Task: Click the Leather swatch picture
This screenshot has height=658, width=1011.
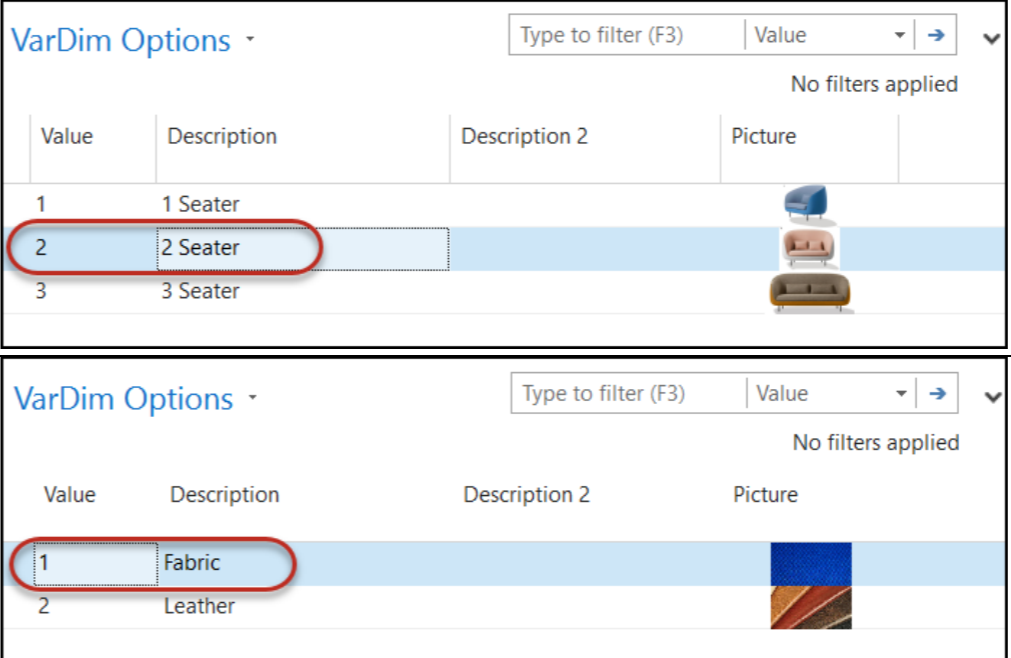Action: click(x=811, y=607)
